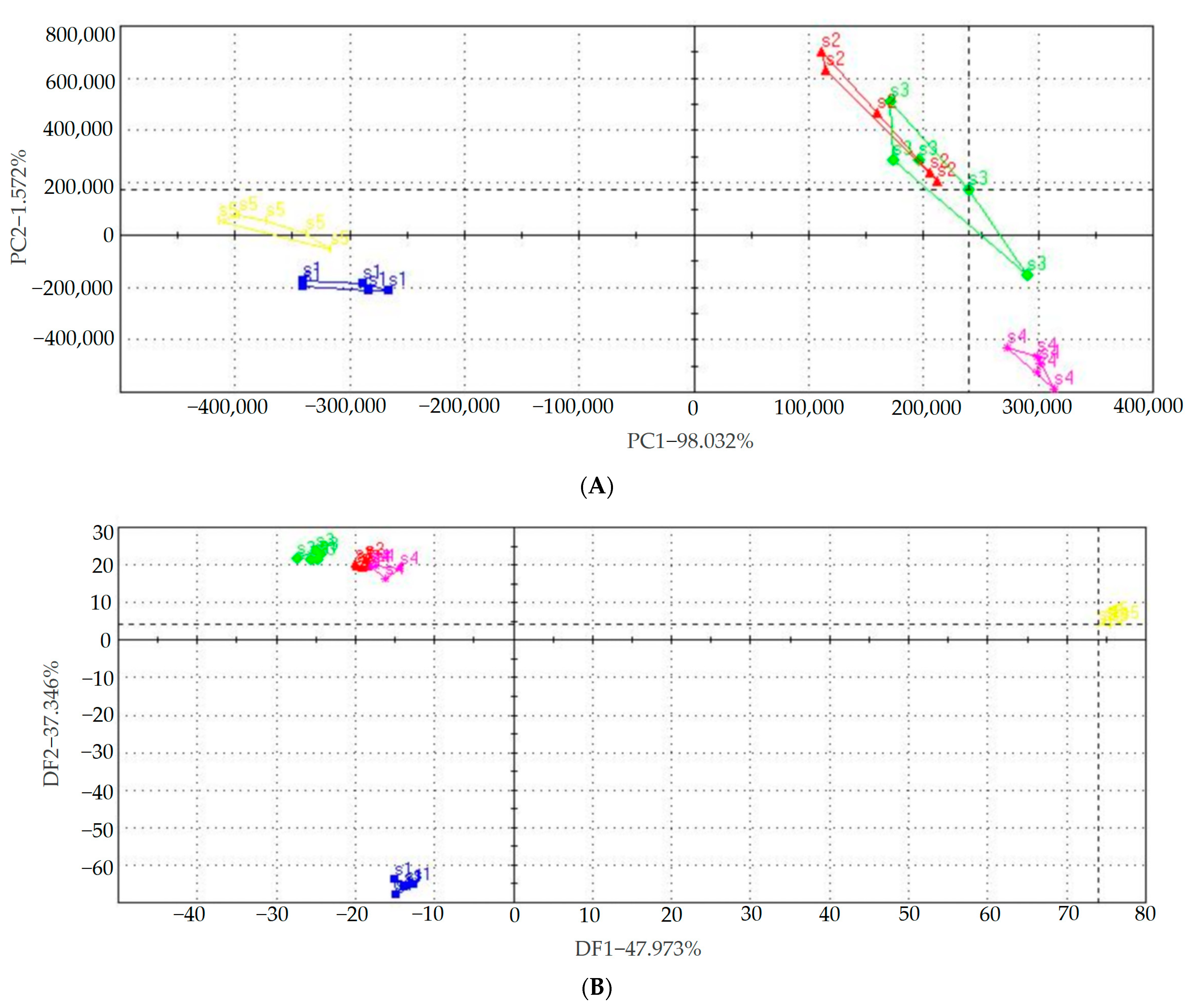Click the 800,000 y-axis tick label

[80, 35]
